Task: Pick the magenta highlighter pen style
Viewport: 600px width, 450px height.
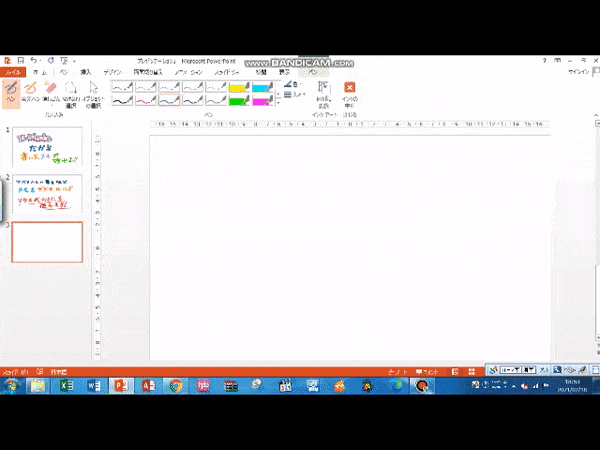Action: pos(262,100)
